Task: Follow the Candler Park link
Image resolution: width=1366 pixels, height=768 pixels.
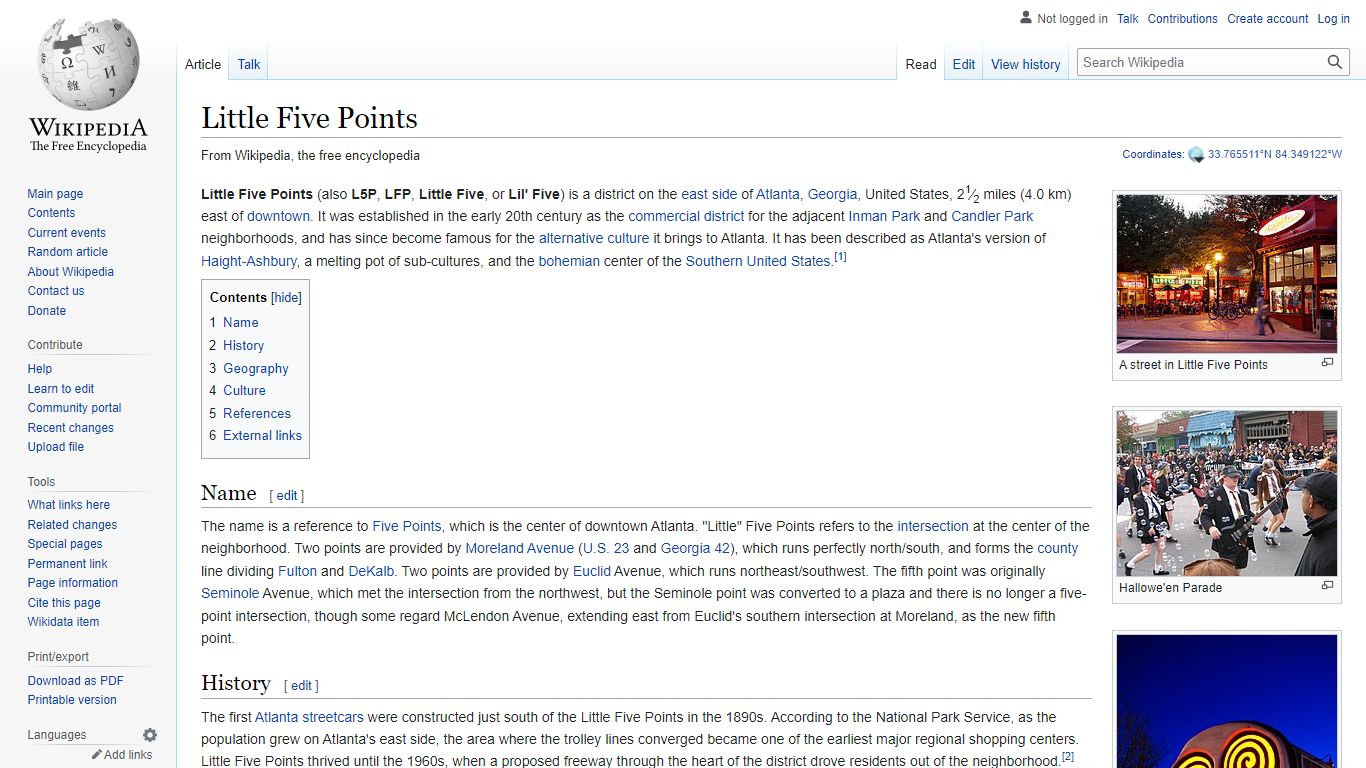Action: click(992, 216)
